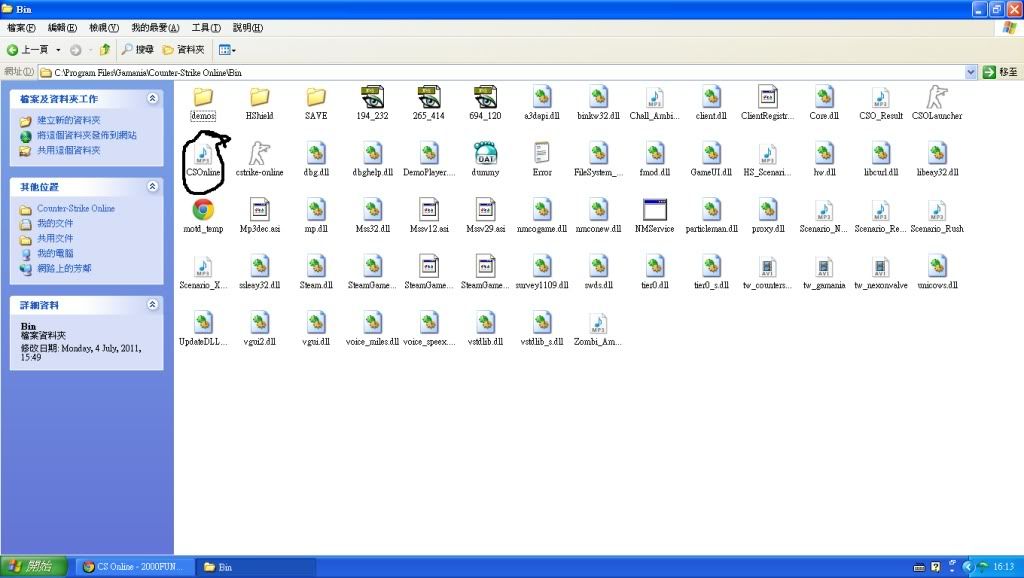Select the libcurl.dll file
The image size is (1024, 578).
click(x=881, y=160)
